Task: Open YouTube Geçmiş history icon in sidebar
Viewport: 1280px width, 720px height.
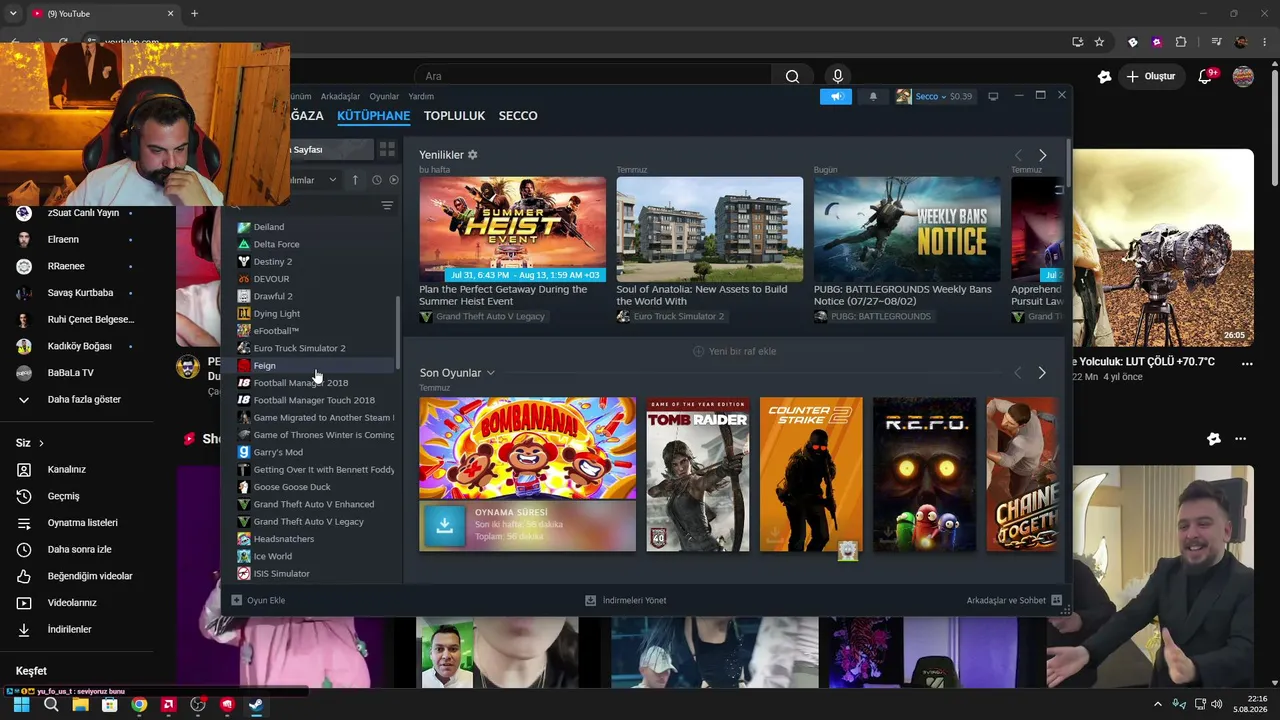Action: (x=25, y=496)
